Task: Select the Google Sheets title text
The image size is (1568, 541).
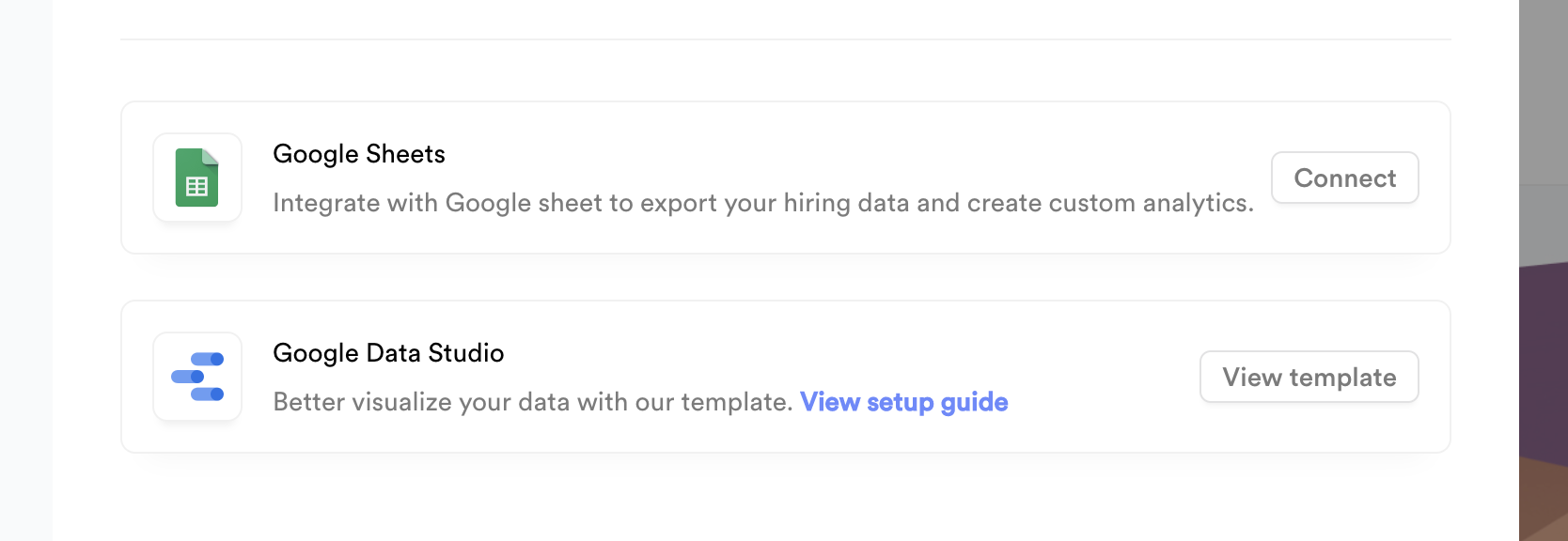Action: (359, 154)
